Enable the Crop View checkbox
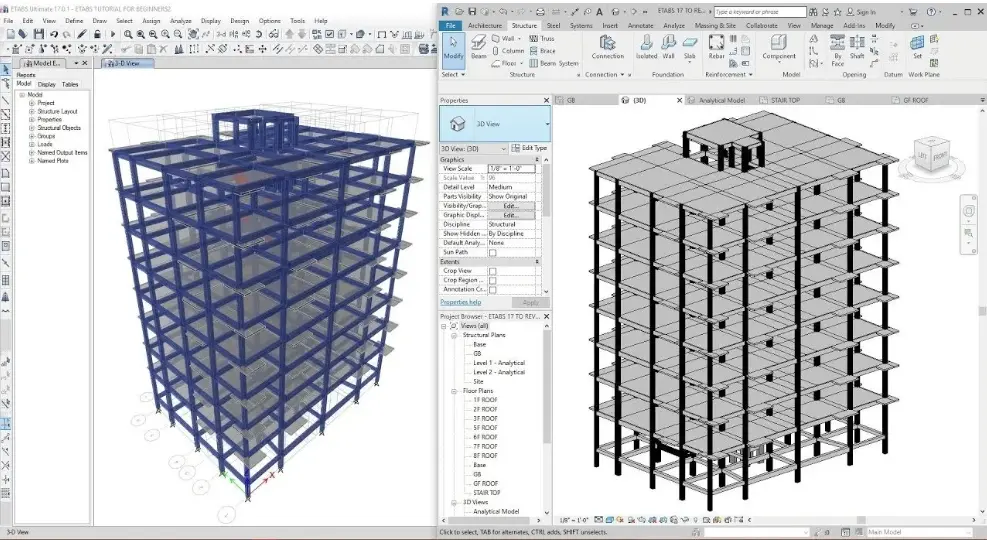 (x=492, y=271)
